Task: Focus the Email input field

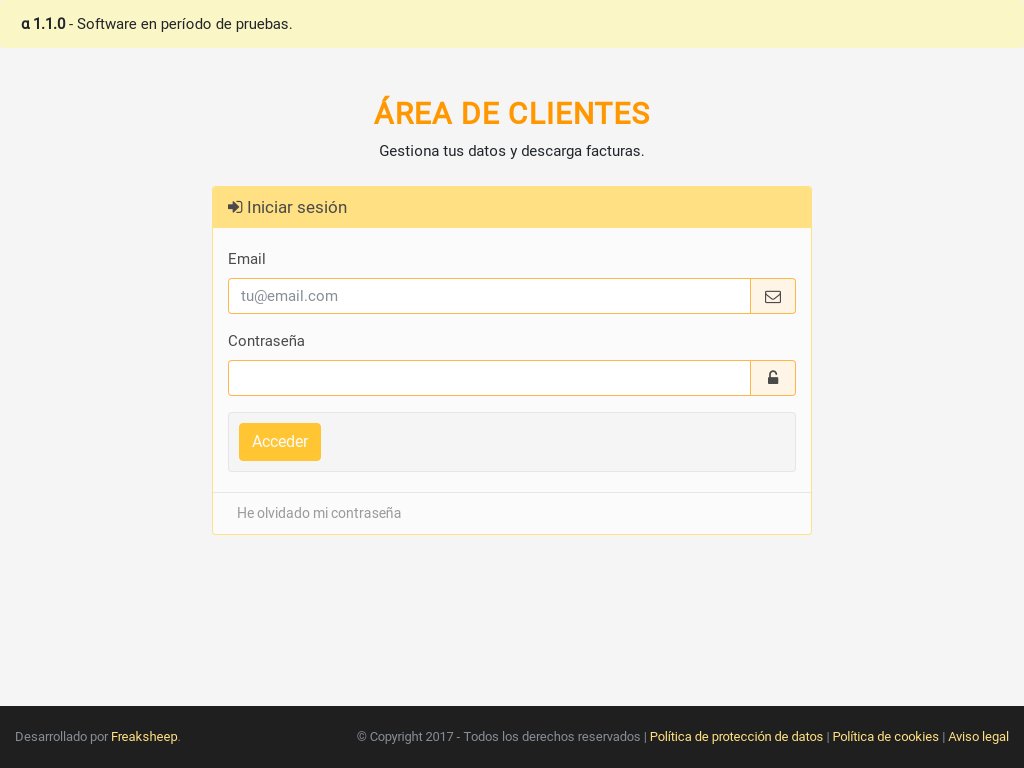Action: click(489, 296)
